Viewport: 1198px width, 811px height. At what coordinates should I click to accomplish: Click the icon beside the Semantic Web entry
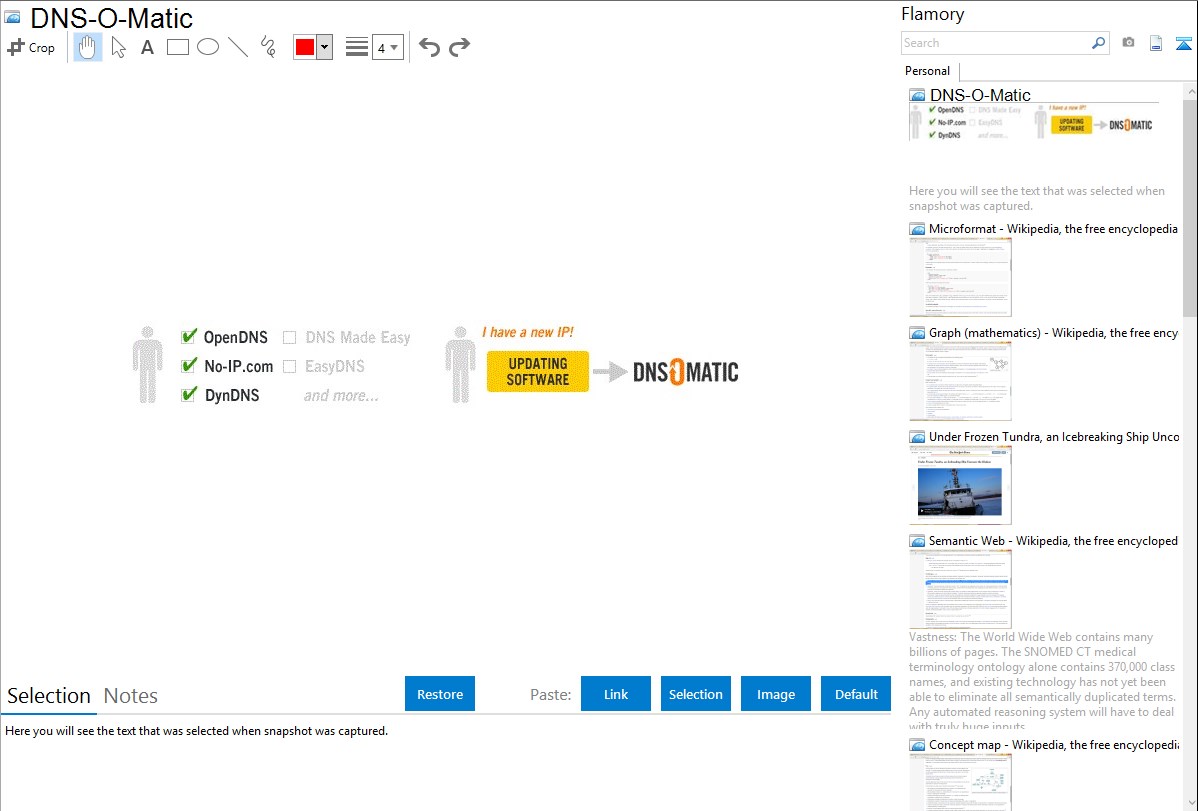(x=918, y=541)
